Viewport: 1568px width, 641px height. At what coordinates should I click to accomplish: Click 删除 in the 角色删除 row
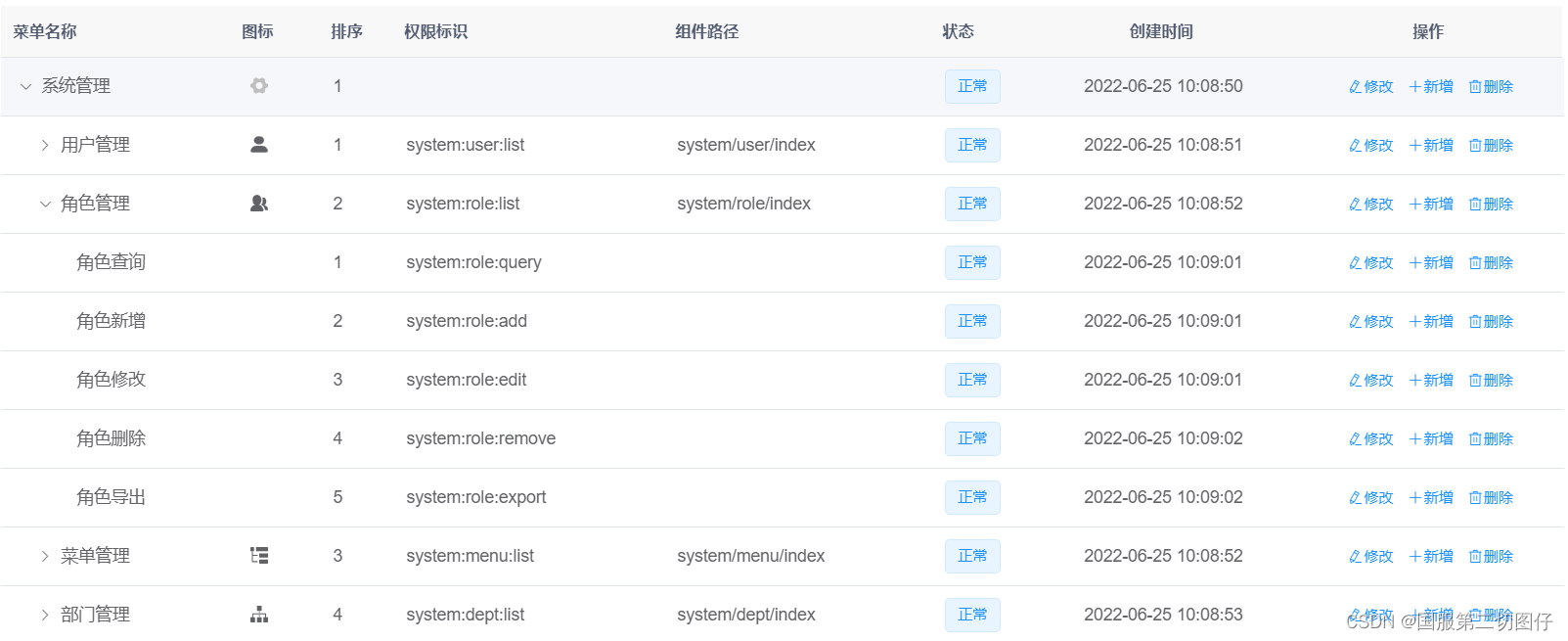(x=1491, y=438)
